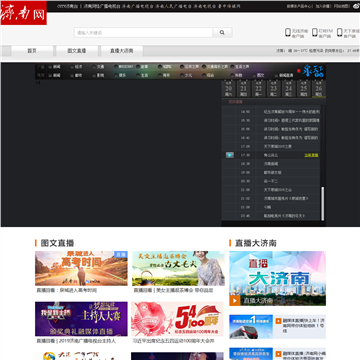Select the 18:30 program row
Image resolution: width=360 pixels, height=360 pixels.
click(x=271, y=164)
